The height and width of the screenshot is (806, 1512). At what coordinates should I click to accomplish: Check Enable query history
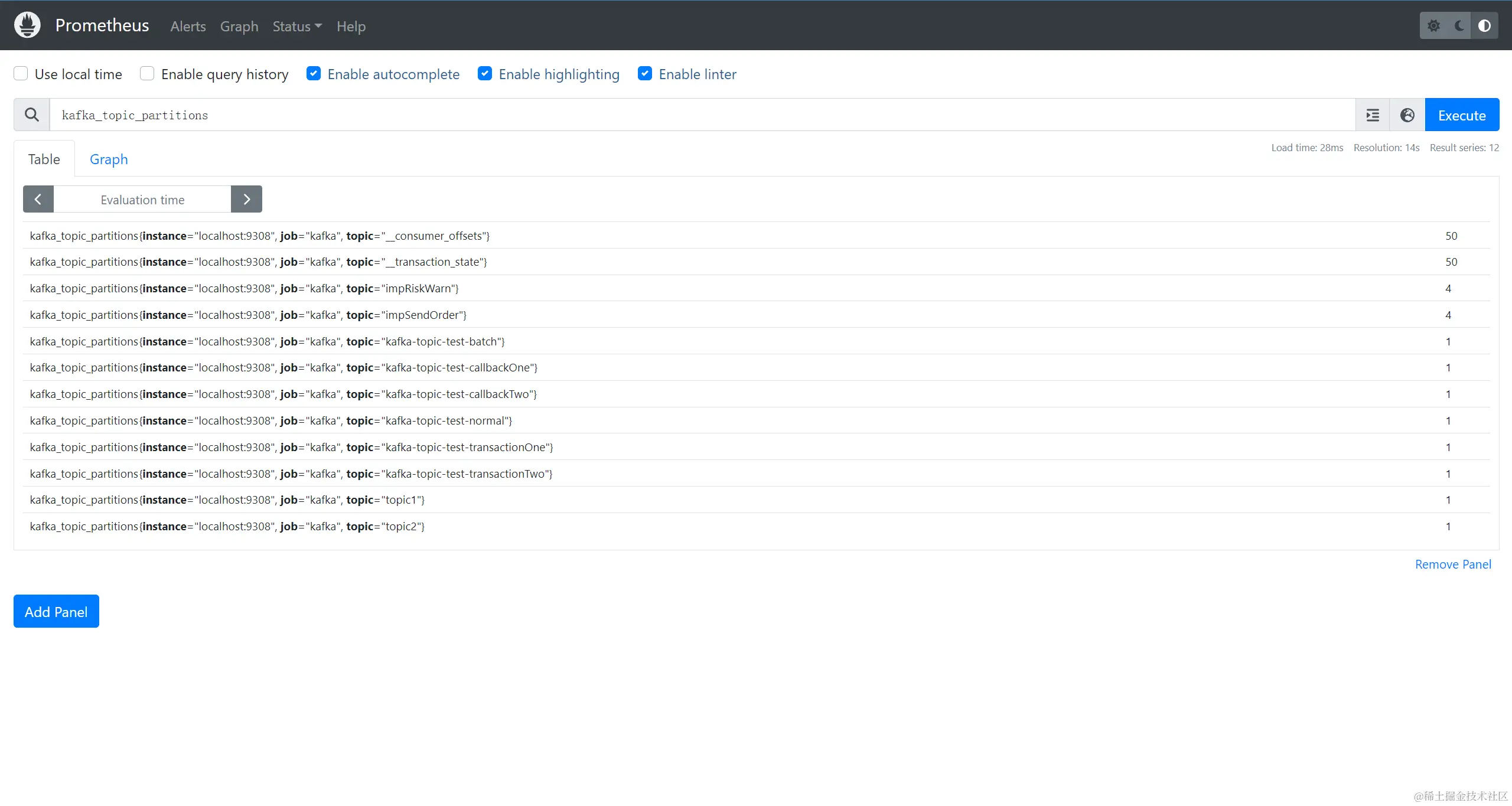tap(147, 74)
